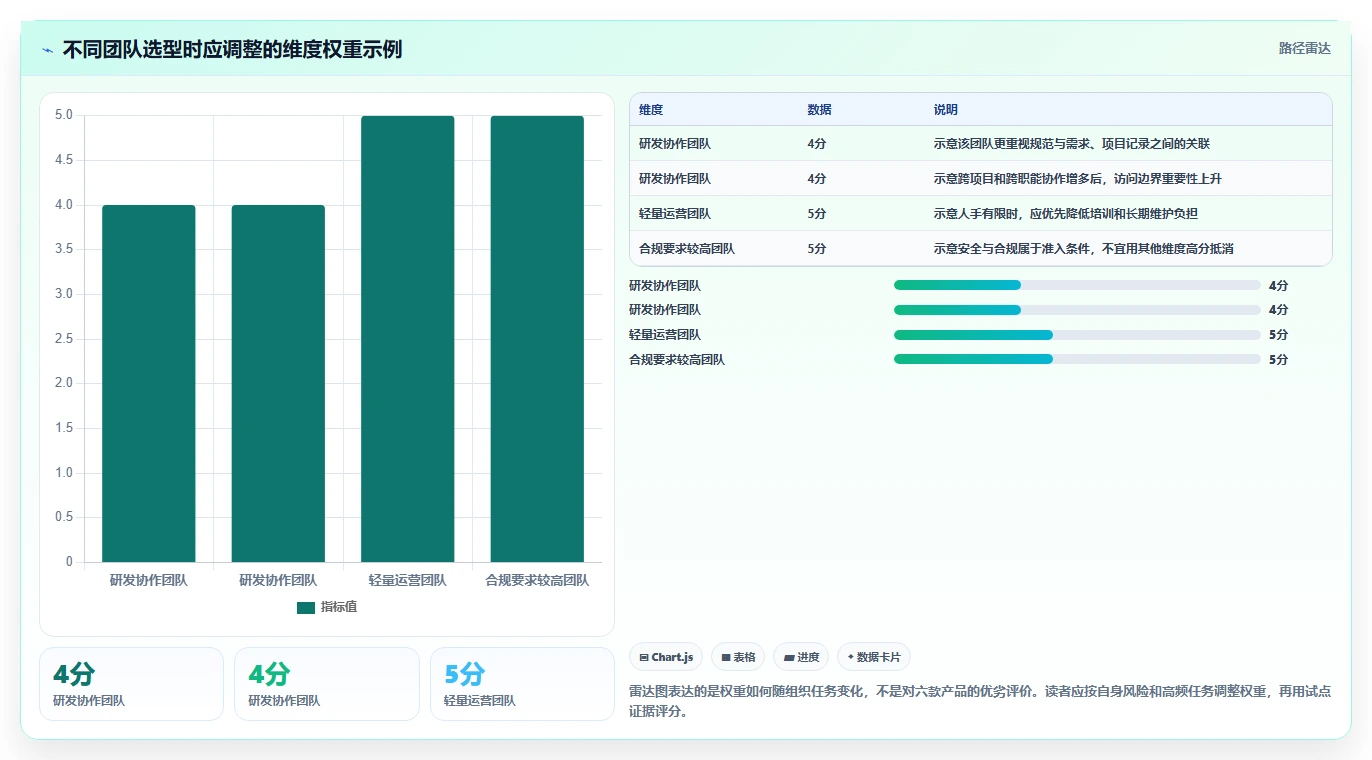Click the 合规要求较高团队 bar in the chart
This screenshot has height=760, width=1372.
tap(537, 339)
